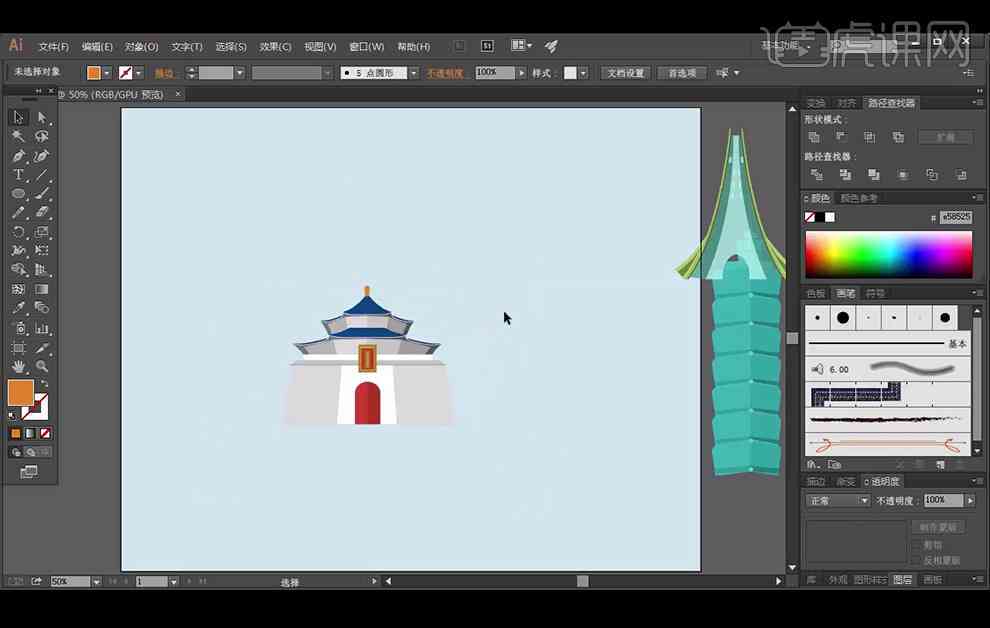Select the Ellipse tool

tap(18, 194)
